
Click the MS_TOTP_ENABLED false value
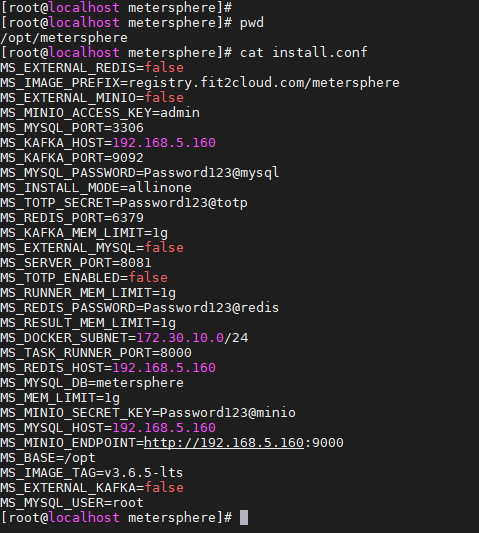click(x=148, y=278)
